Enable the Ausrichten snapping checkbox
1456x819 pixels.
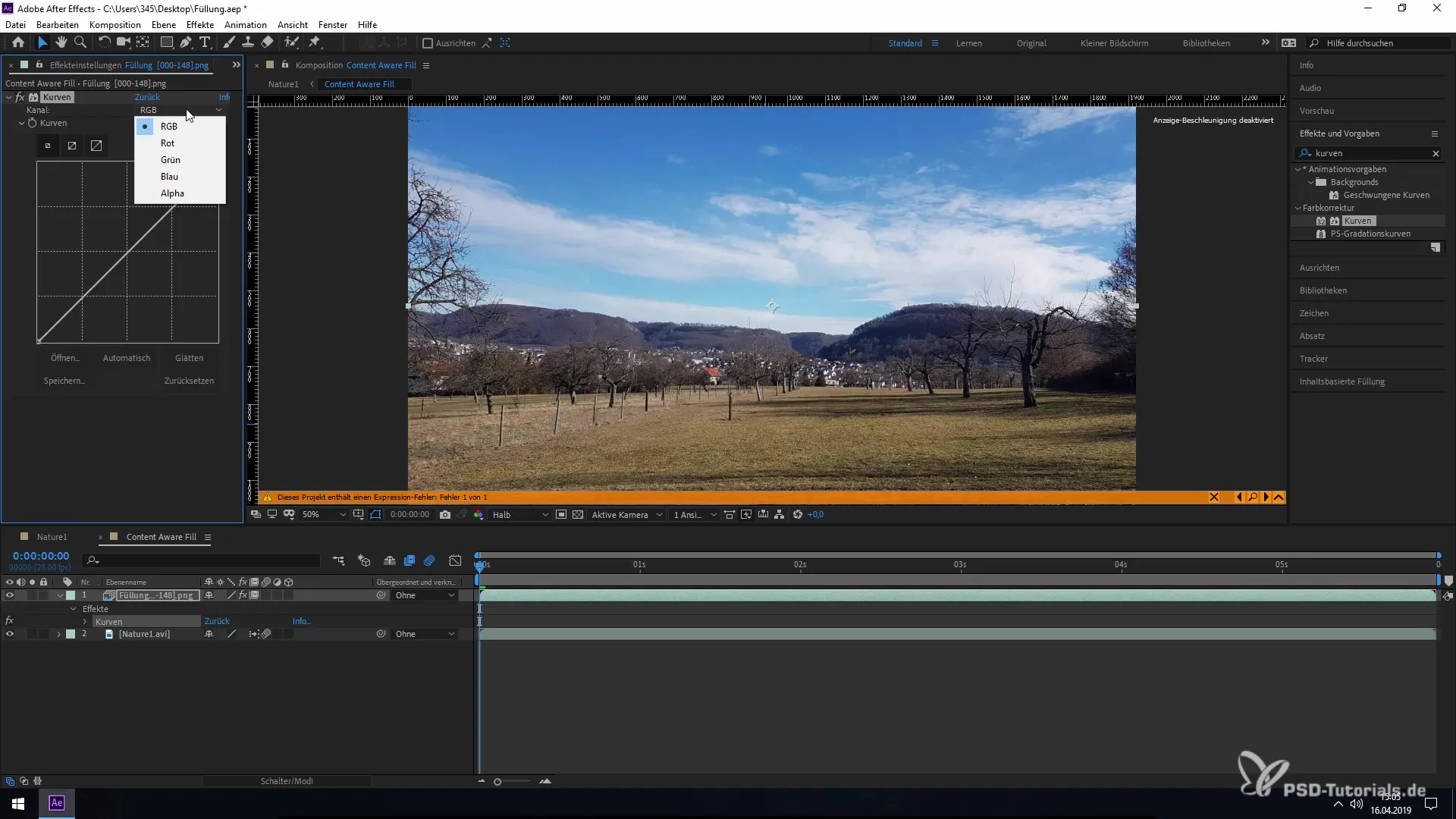point(428,43)
